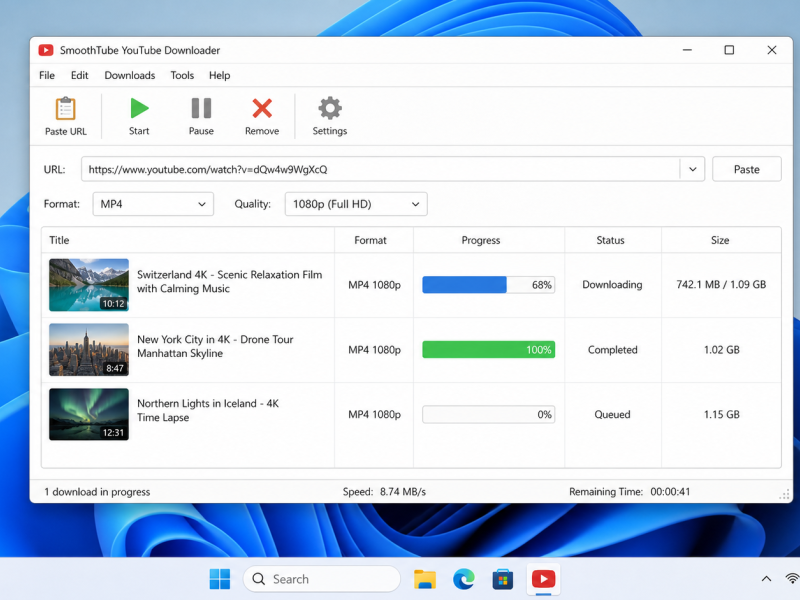
Task: Click the 100% green progress bar
Action: pos(488,349)
